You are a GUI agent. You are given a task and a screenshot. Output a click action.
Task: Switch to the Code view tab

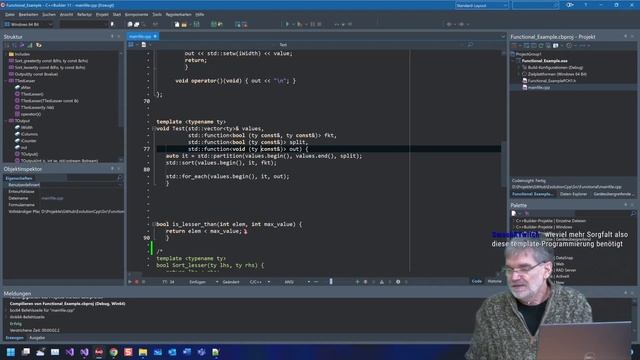(x=476, y=281)
